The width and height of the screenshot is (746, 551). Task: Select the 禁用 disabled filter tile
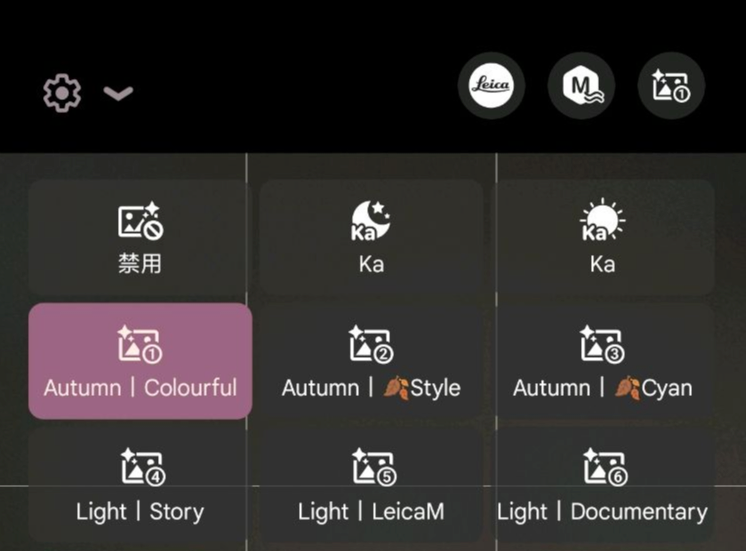click(x=140, y=237)
